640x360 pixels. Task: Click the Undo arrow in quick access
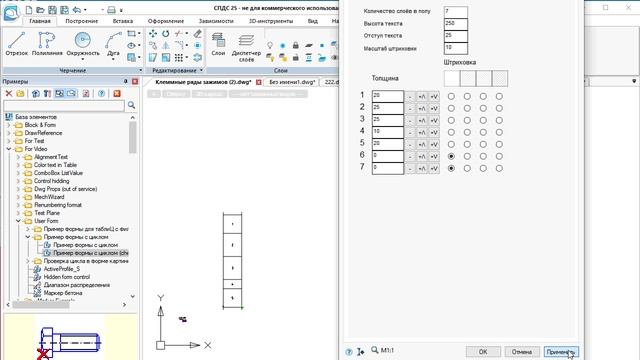[x=77, y=9]
